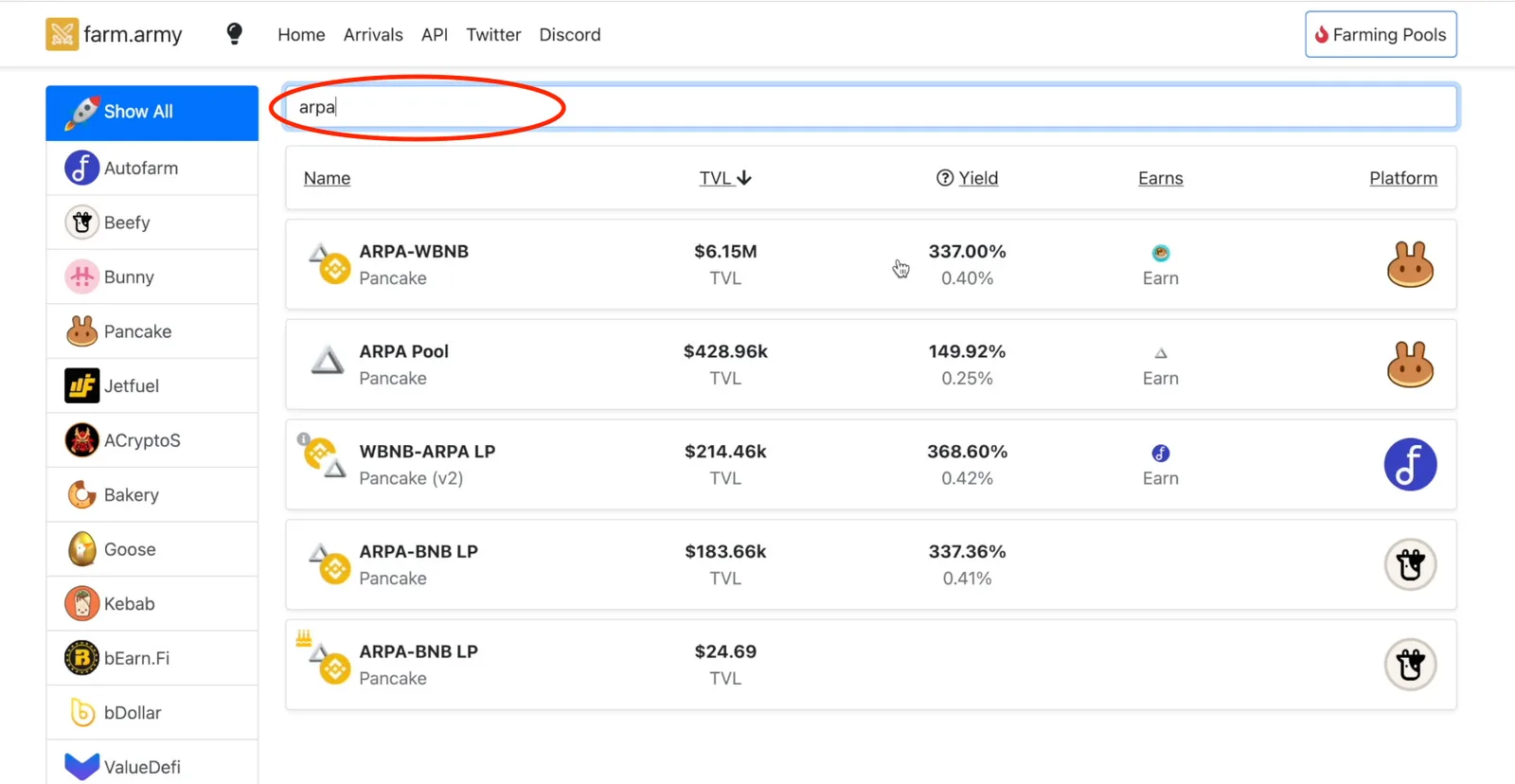Image resolution: width=1515 pixels, height=784 pixels.
Task: Click ARPA-WBNB token pair icon
Action: 329,263
